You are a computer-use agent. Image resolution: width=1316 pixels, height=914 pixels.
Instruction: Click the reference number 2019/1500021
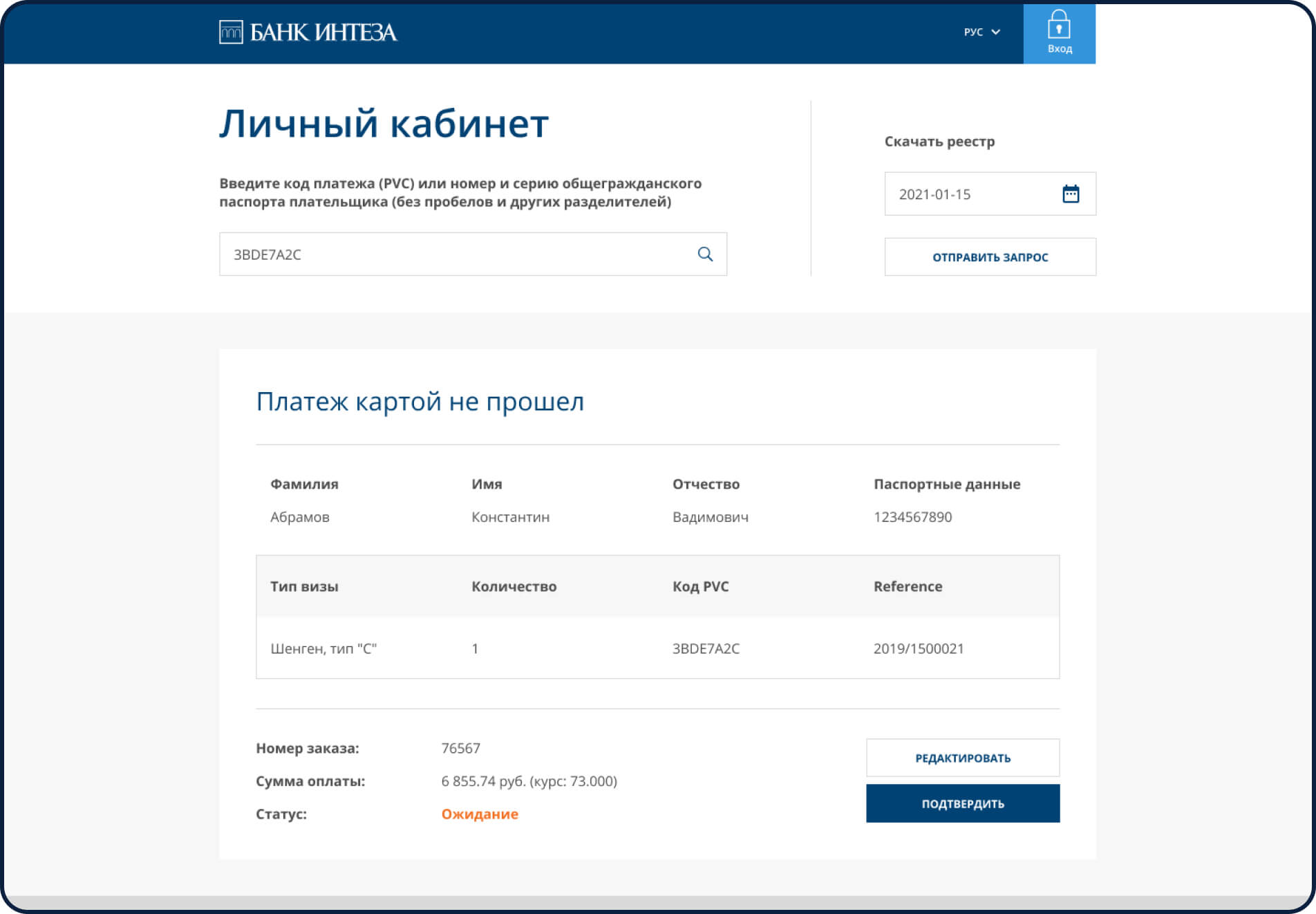pos(918,649)
